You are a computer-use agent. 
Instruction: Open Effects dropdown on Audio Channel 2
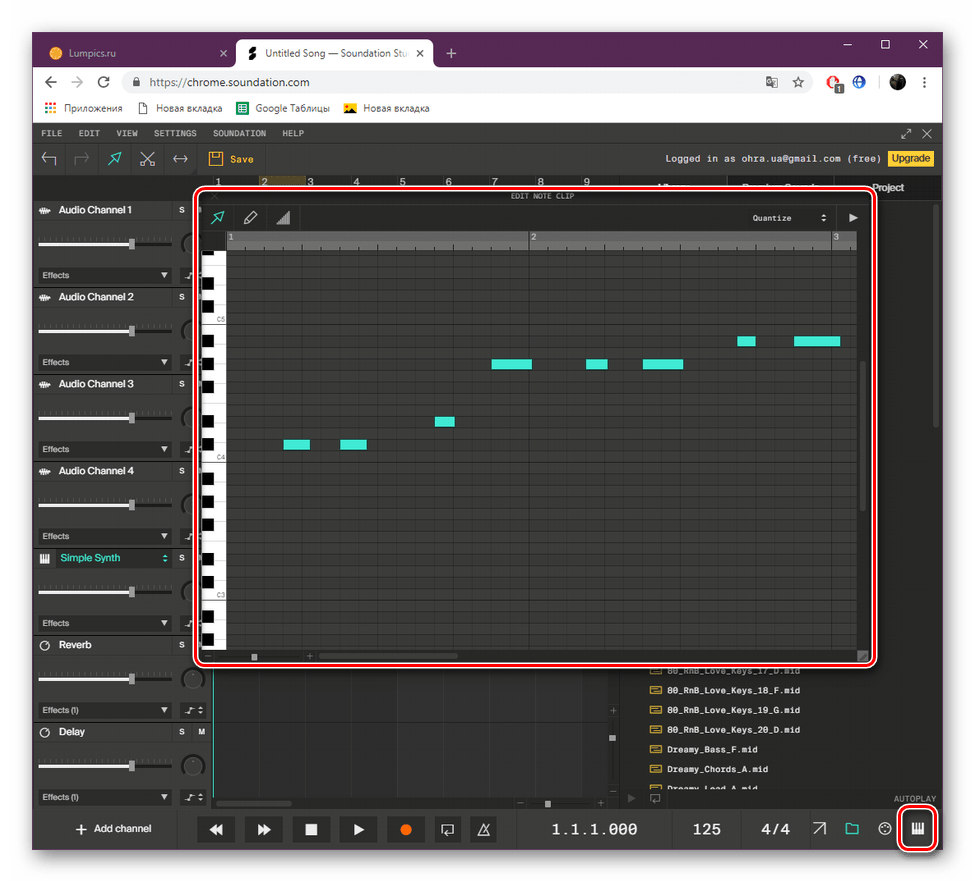coord(104,362)
